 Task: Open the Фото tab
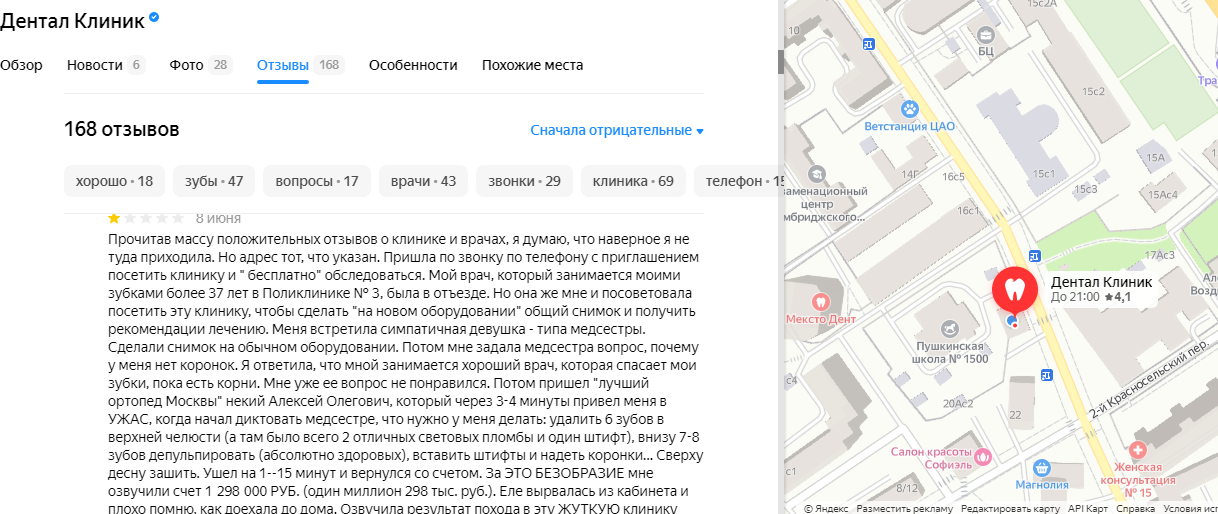pos(200,65)
